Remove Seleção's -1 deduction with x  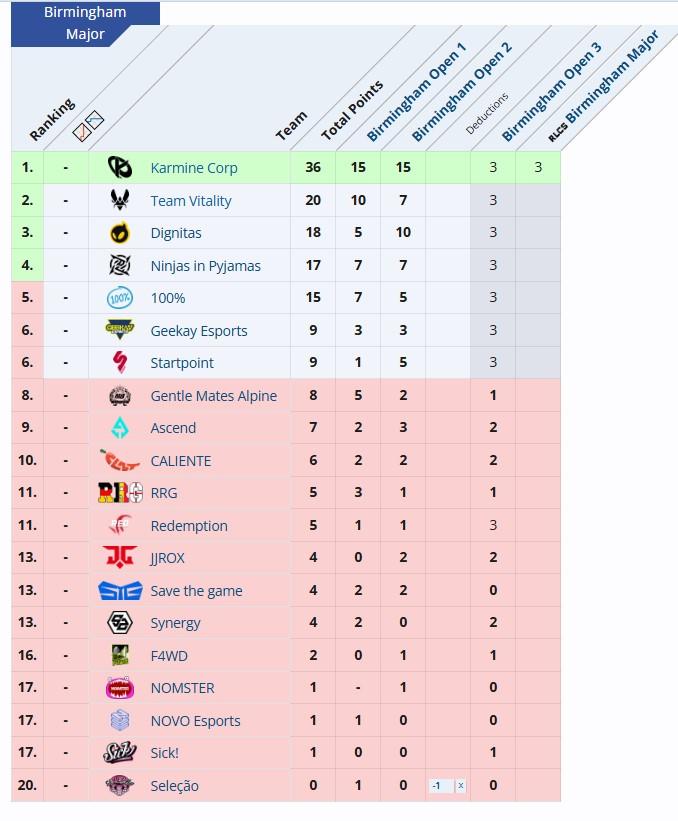(x=460, y=785)
